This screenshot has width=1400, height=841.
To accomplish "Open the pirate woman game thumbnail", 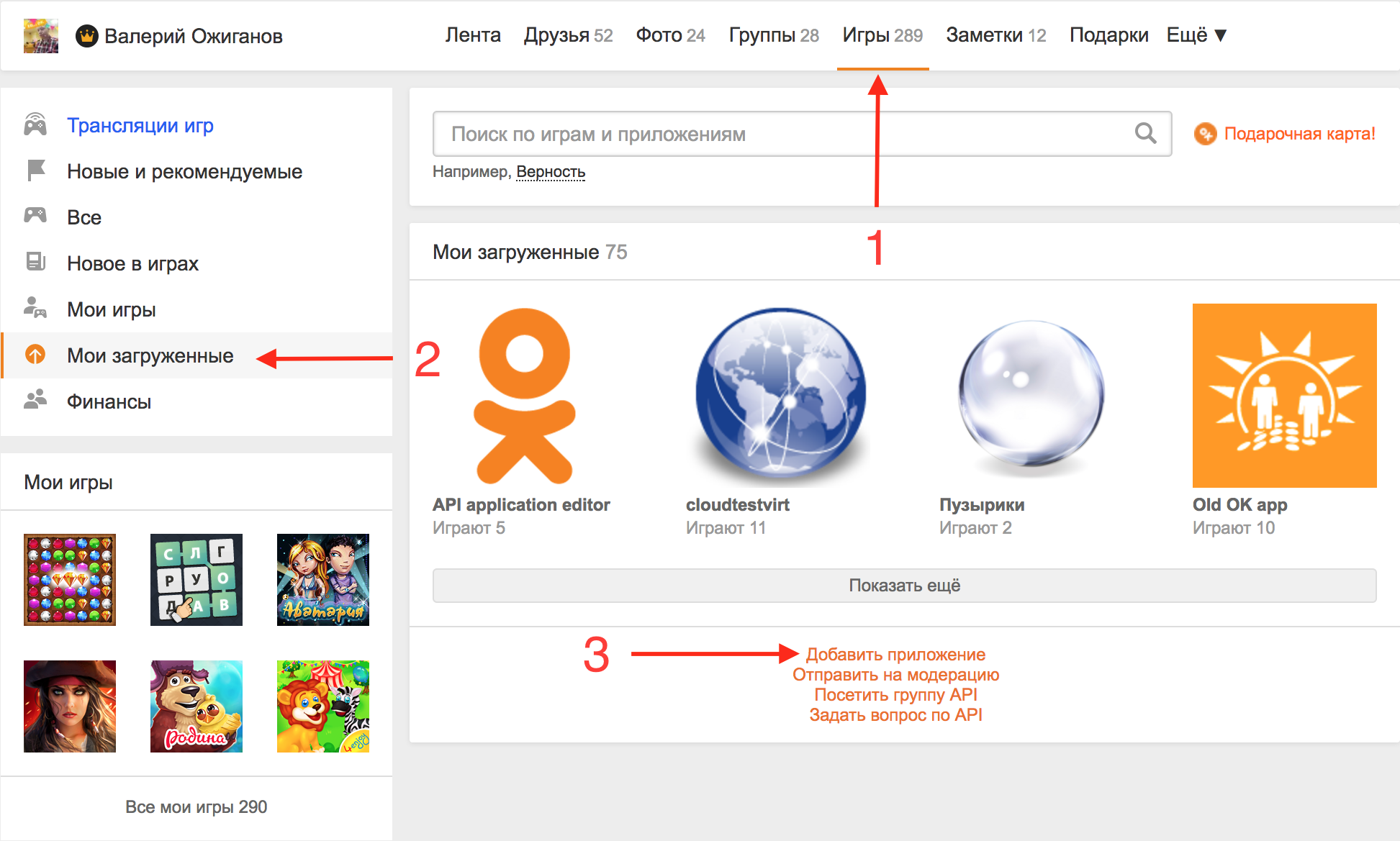I will pyautogui.click(x=70, y=706).
